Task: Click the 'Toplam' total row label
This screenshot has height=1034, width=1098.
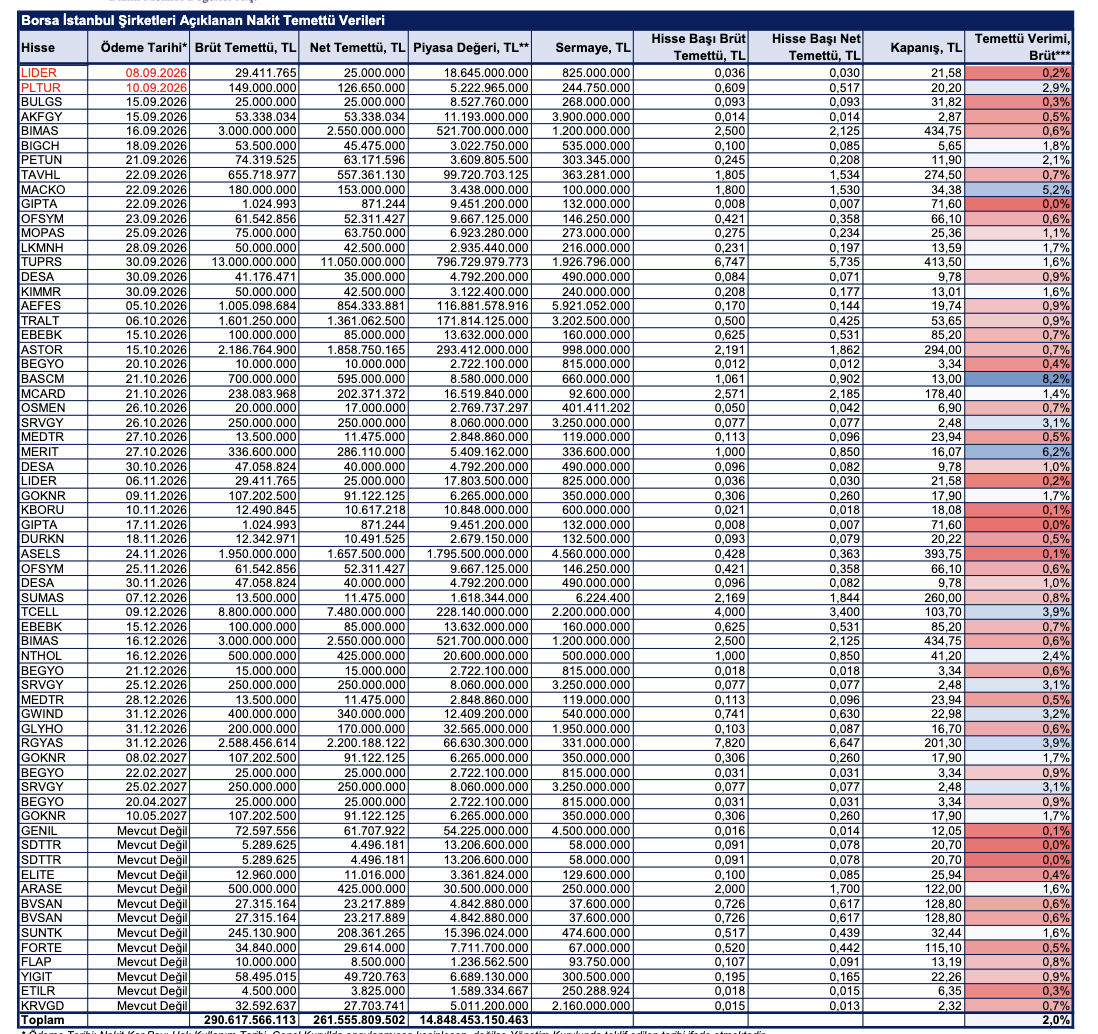Action: coord(42,1021)
